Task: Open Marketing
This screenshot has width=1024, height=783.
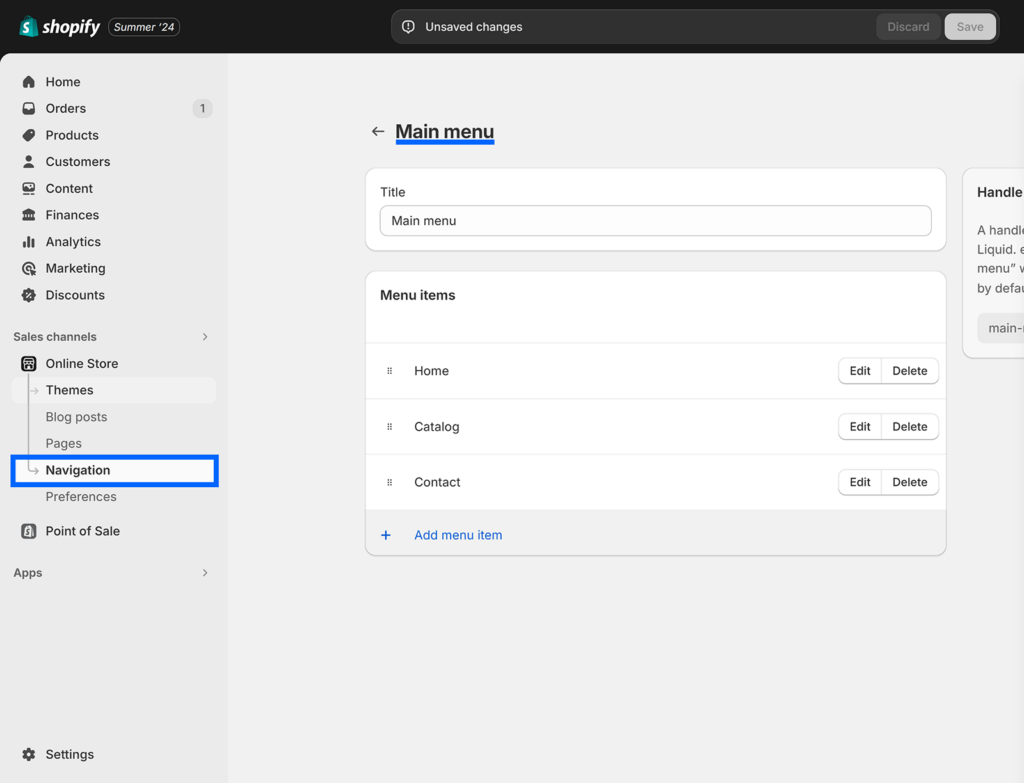Action: click(x=75, y=268)
